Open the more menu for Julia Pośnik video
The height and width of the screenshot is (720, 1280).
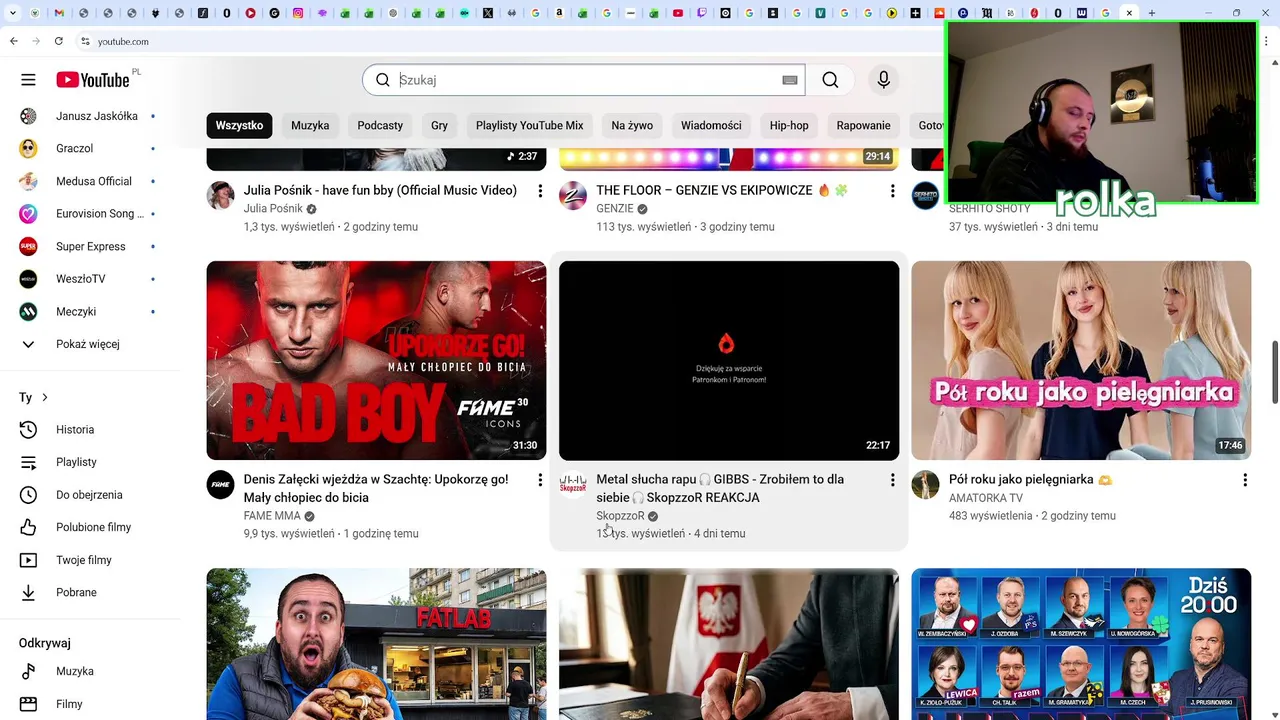pyautogui.click(x=540, y=191)
